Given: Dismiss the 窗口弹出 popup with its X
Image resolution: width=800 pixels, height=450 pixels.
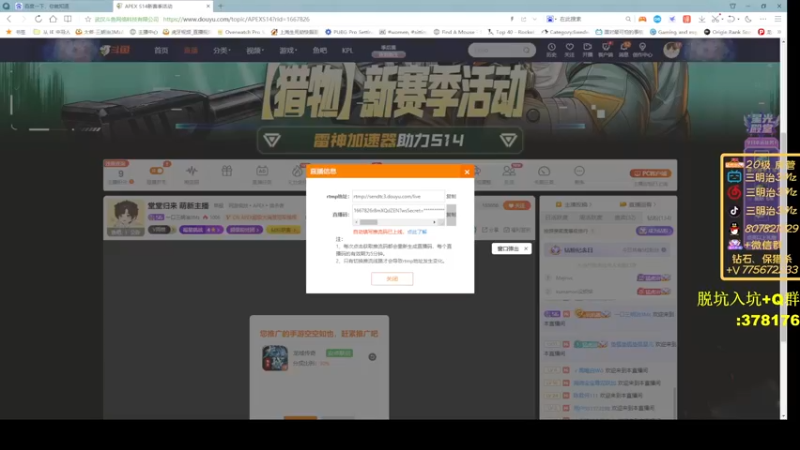Looking at the screenshot, I should (x=526, y=248).
